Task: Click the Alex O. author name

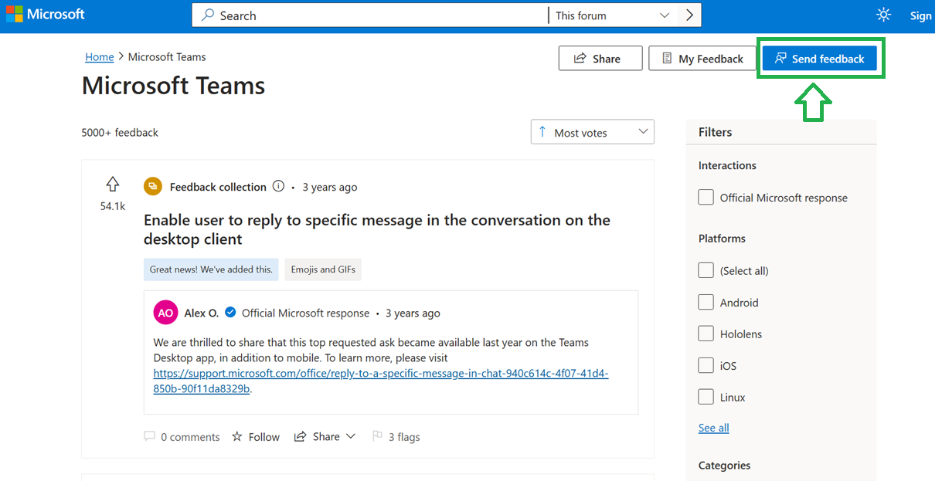Action: pos(202,313)
